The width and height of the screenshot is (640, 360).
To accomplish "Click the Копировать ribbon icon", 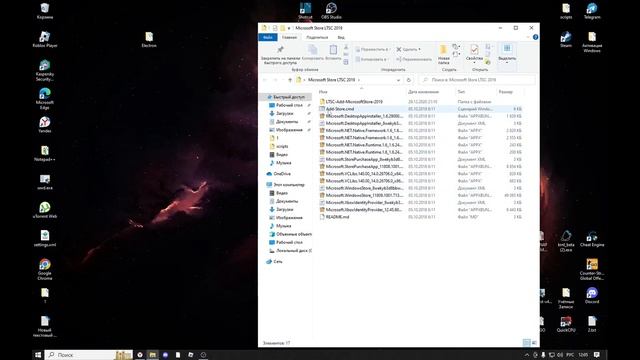I will point(313,50).
